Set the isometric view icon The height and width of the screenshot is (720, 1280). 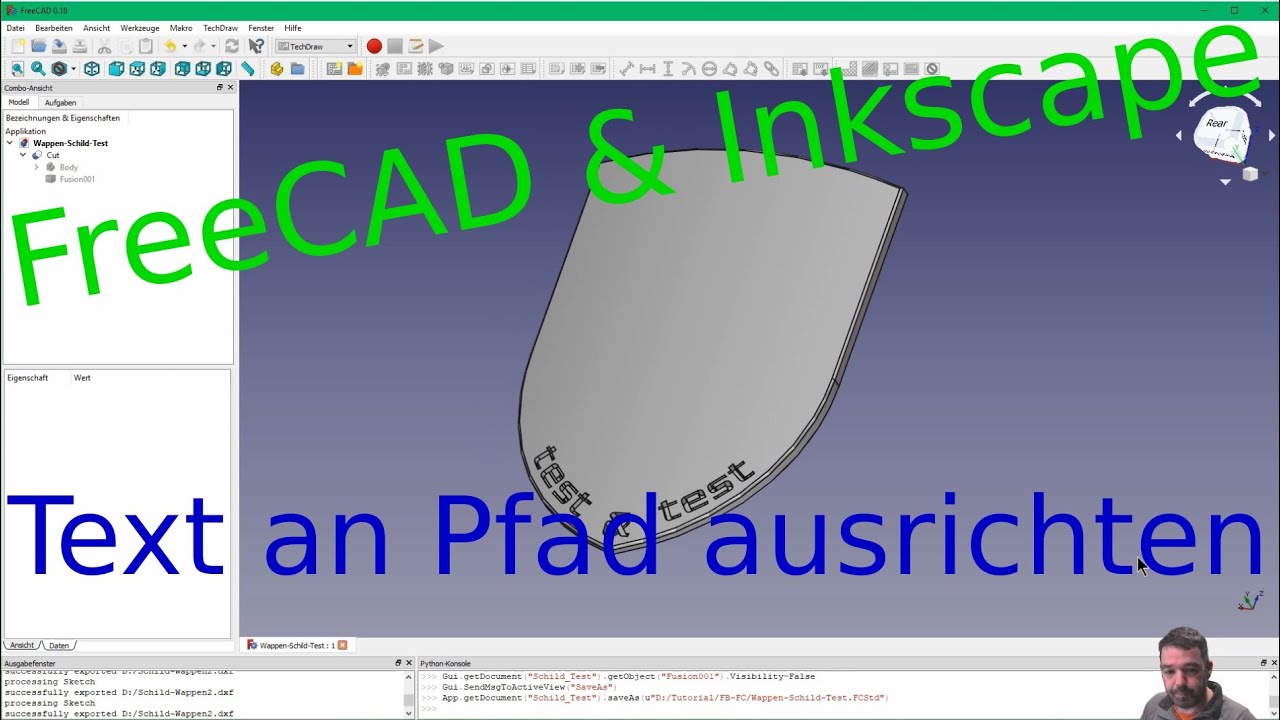[92, 69]
